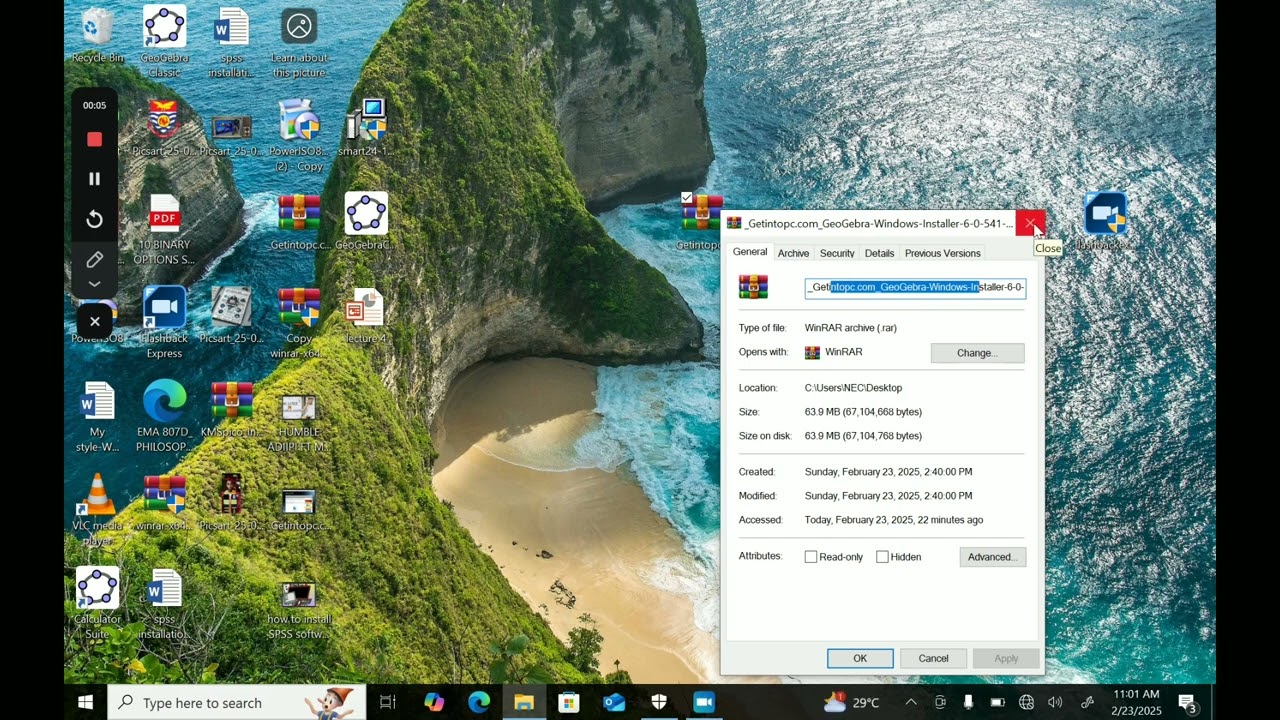
Task: Open the 29°C weather widget
Action: pos(851,702)
